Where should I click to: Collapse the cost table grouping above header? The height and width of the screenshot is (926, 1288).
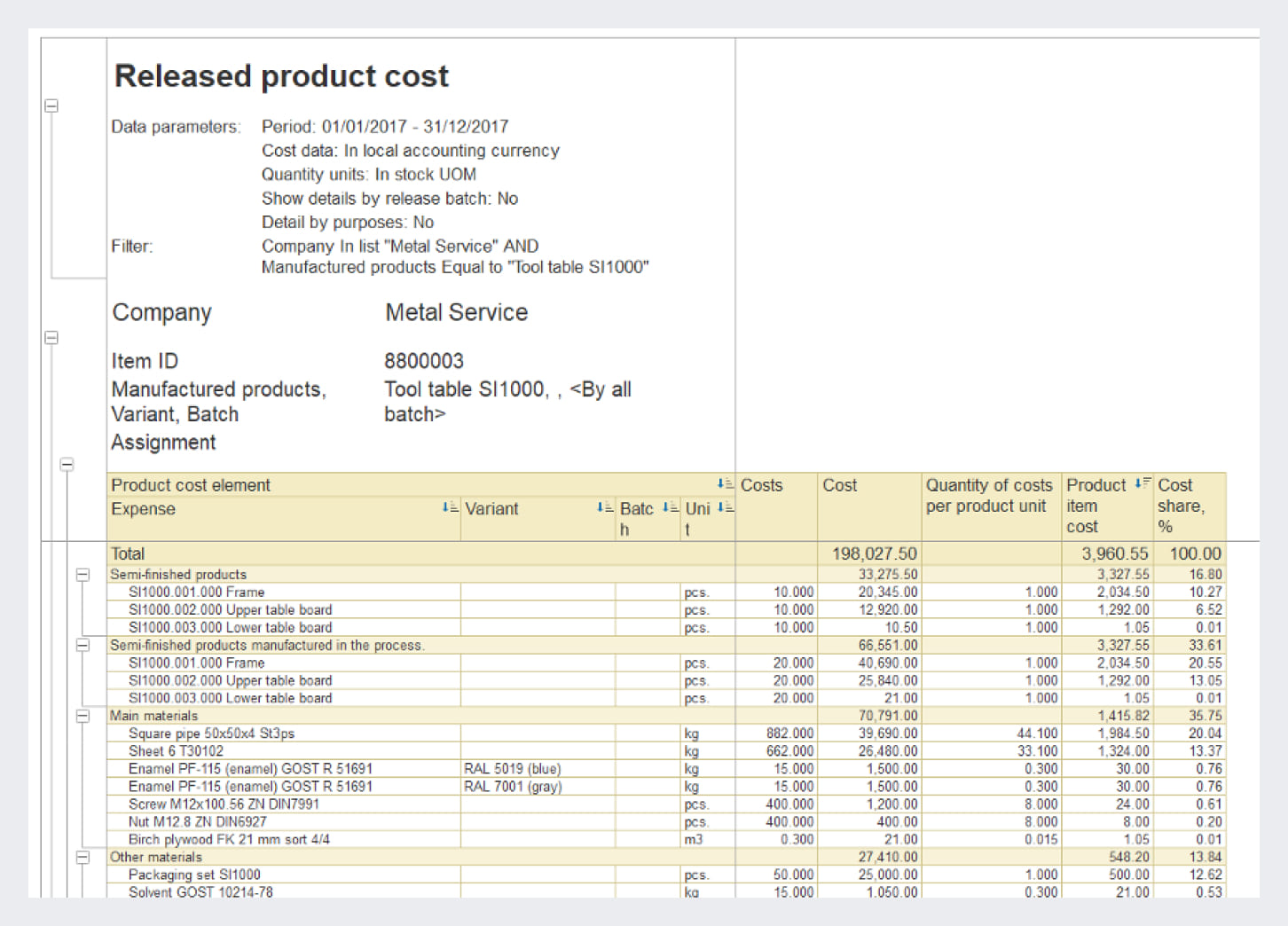(x=67, y=464)
